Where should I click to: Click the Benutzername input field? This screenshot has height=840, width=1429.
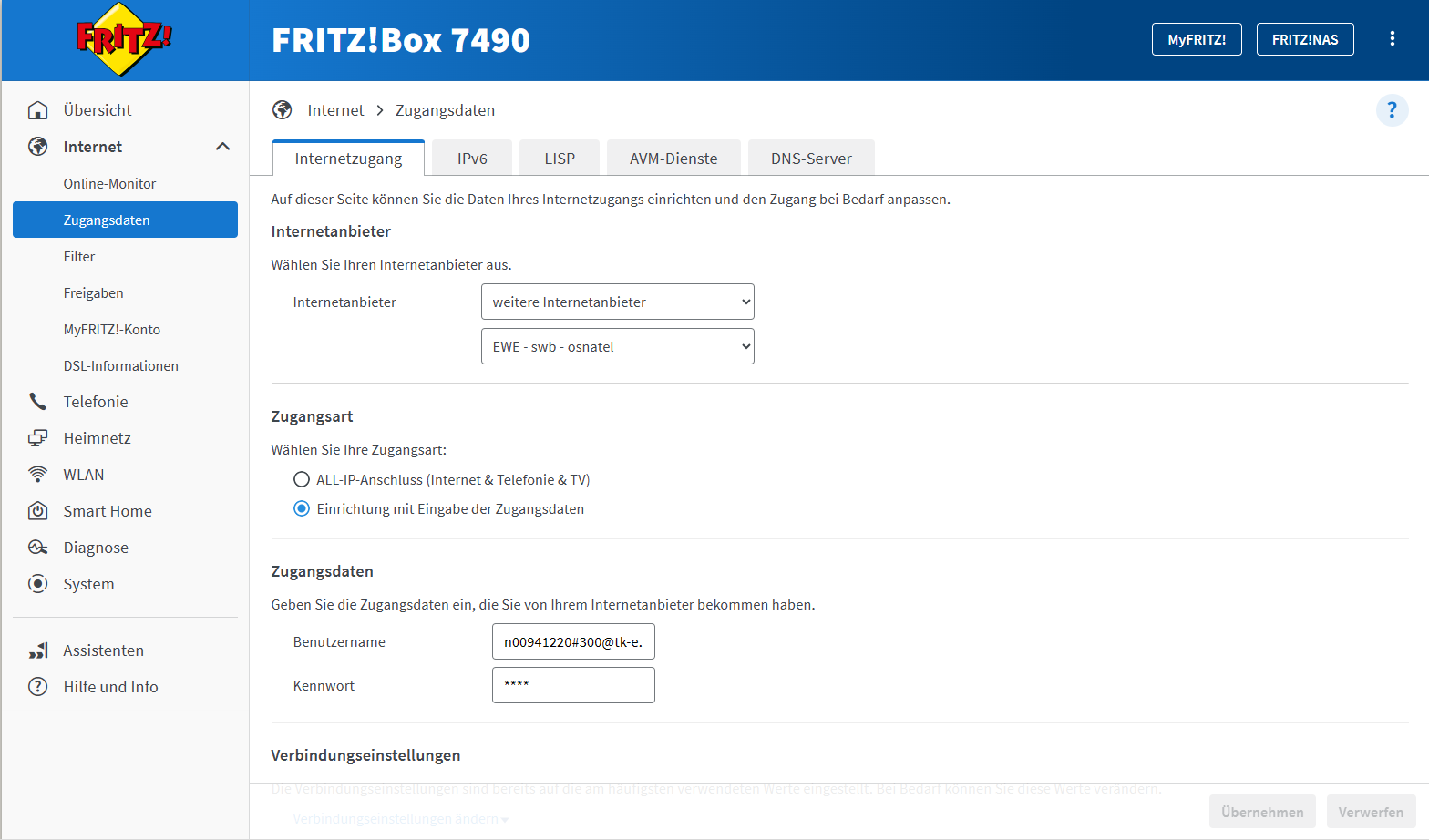(x=573, y=641)
